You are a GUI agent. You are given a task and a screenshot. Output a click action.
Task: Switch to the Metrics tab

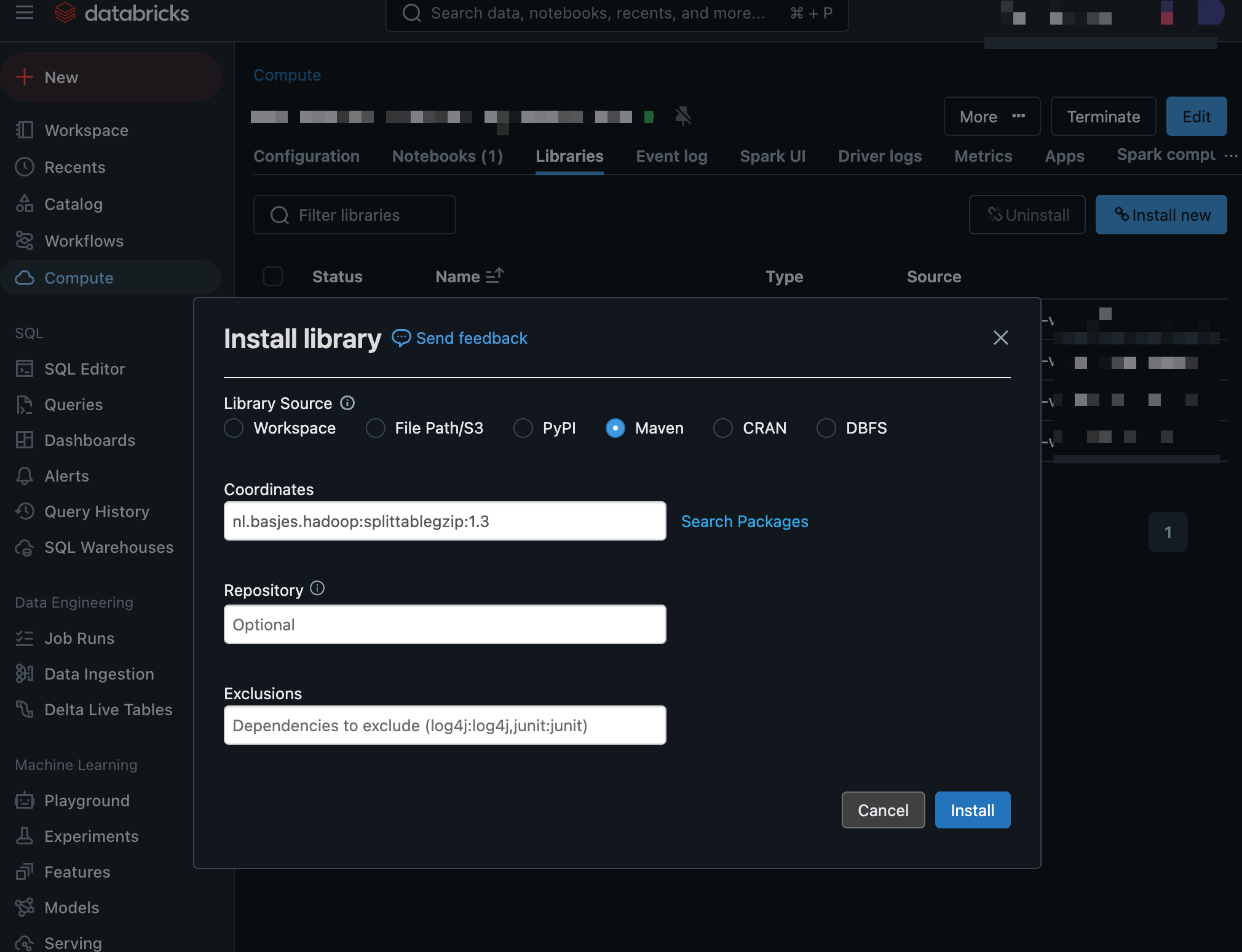tap(983, 156)
